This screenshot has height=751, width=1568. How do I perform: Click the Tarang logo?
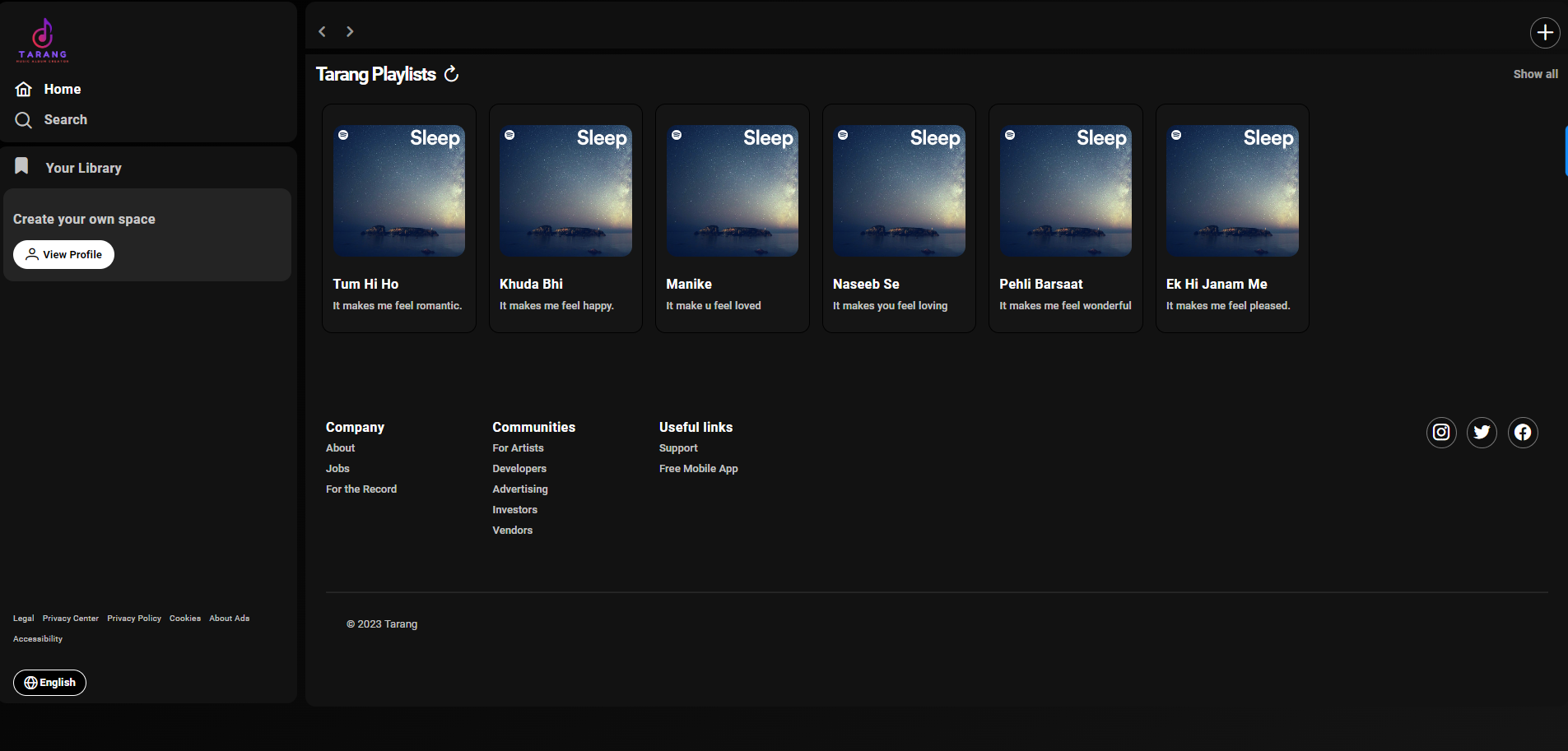(43, 40)
